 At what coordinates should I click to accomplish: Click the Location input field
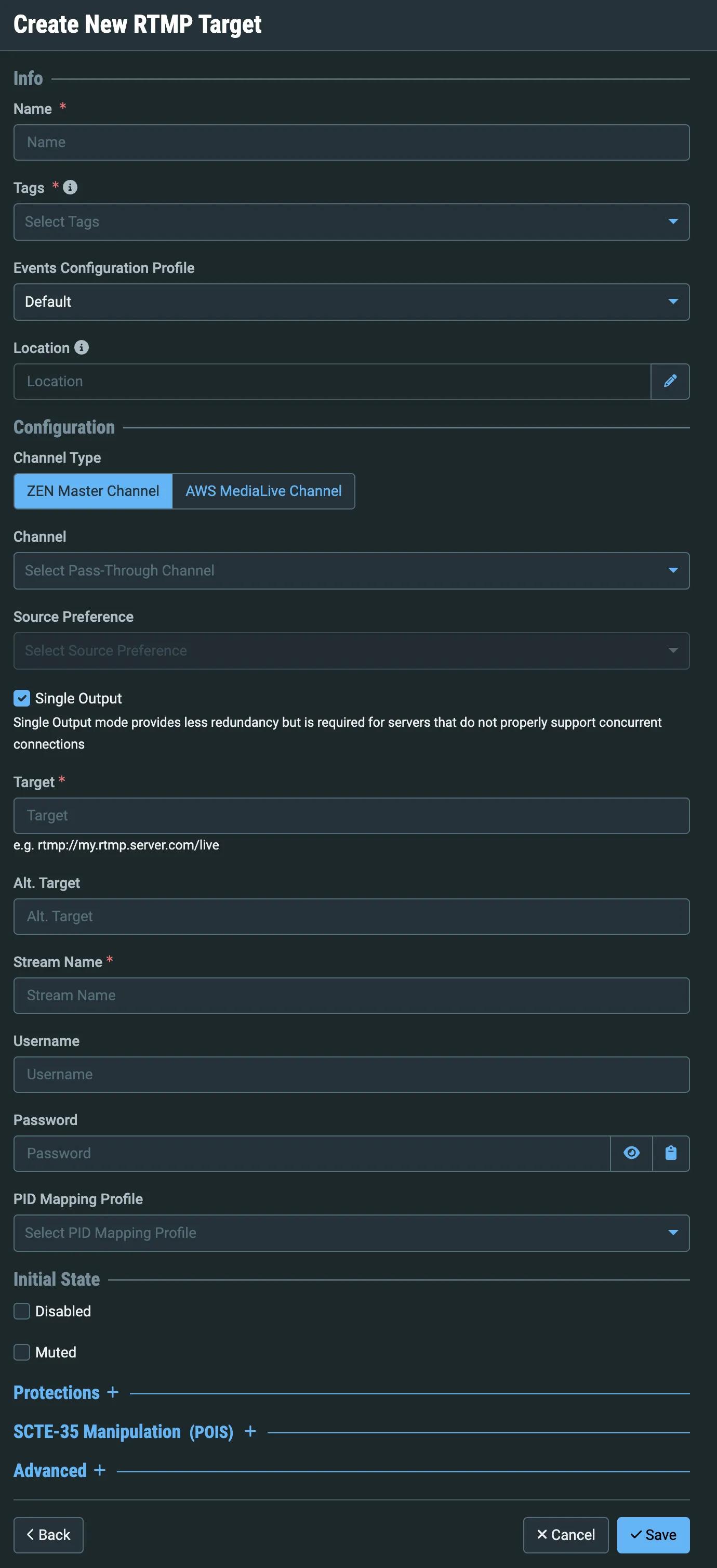pyautogui.click(x=332, y=381)
